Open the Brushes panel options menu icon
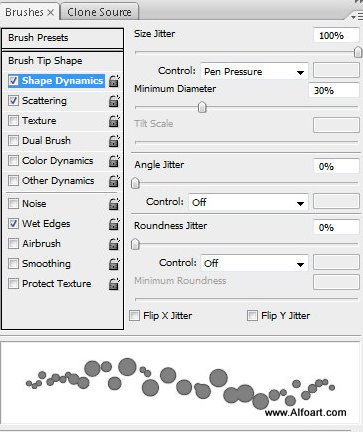The width and height of the screenshot is (363, 432). click(356, 16)
